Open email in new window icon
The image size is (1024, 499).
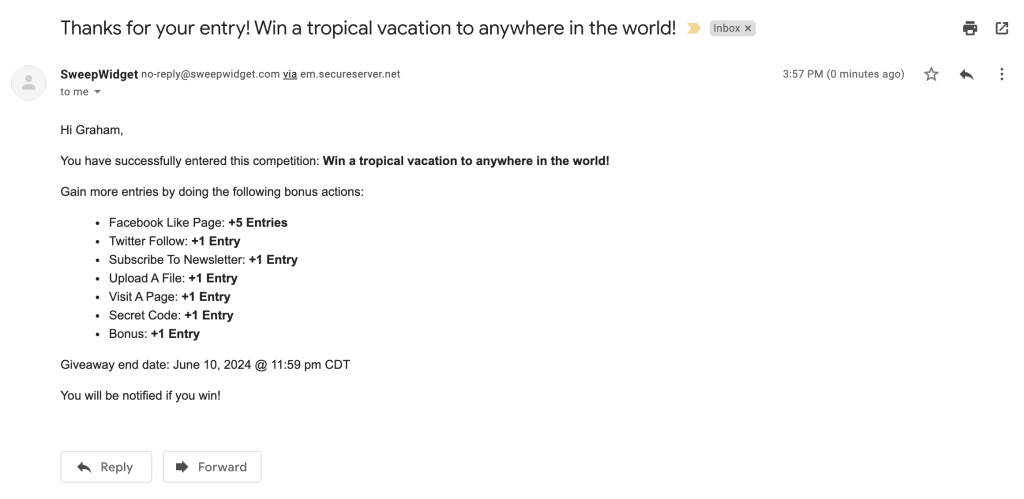(1002, 28)
